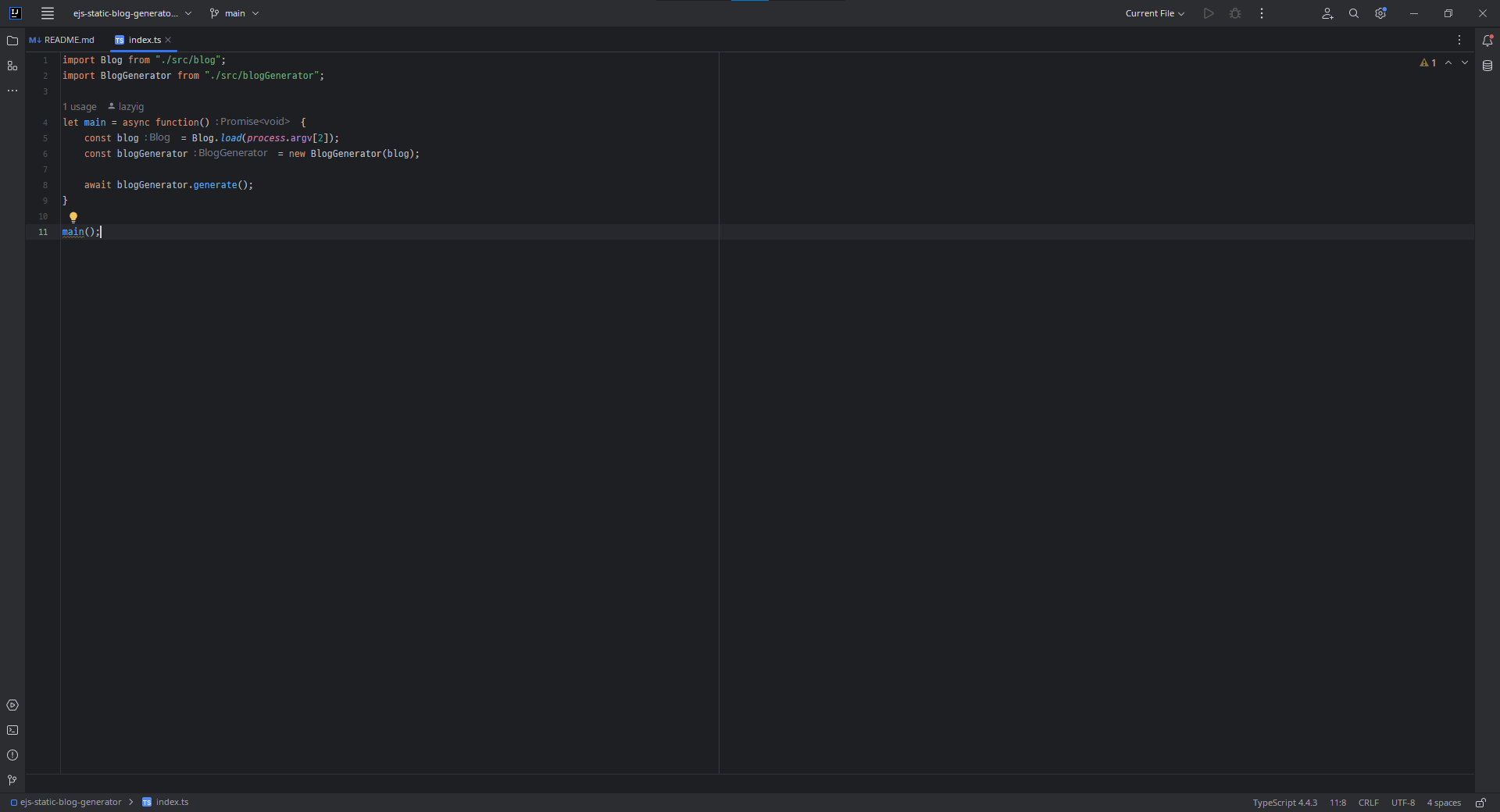This screenshot has height=812, width=1500.
Task: Open the Database tool window
Action: (x=1487, y=66)
